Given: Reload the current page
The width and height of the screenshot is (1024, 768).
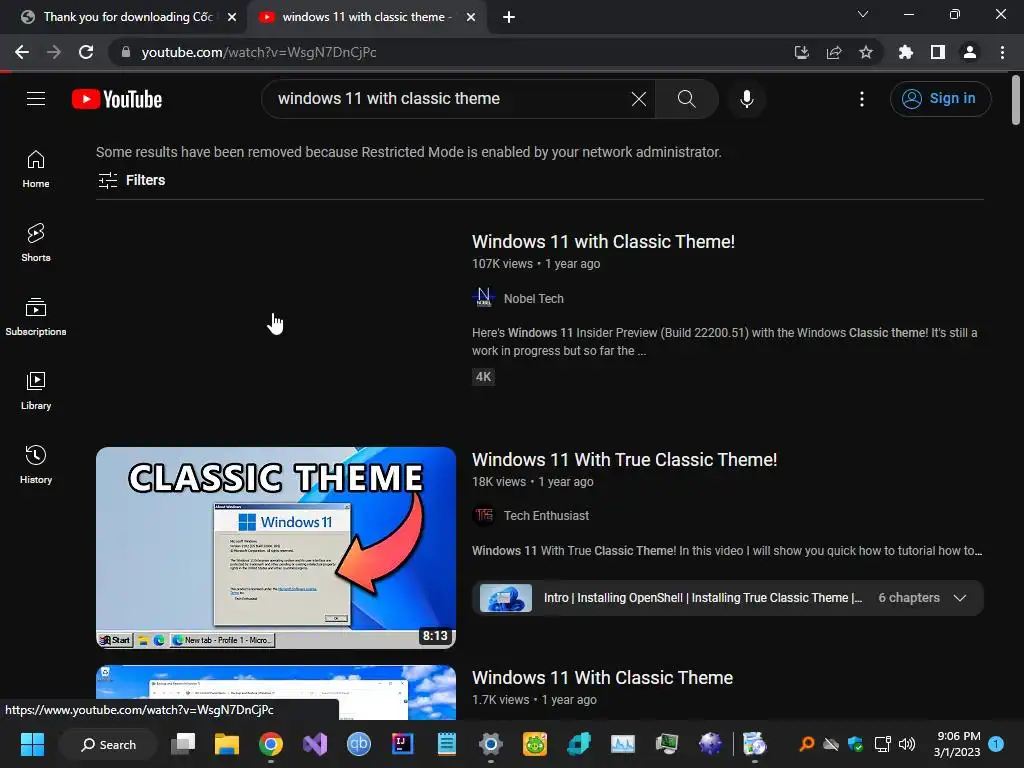Looking at the screenshot, I should 86,52.
